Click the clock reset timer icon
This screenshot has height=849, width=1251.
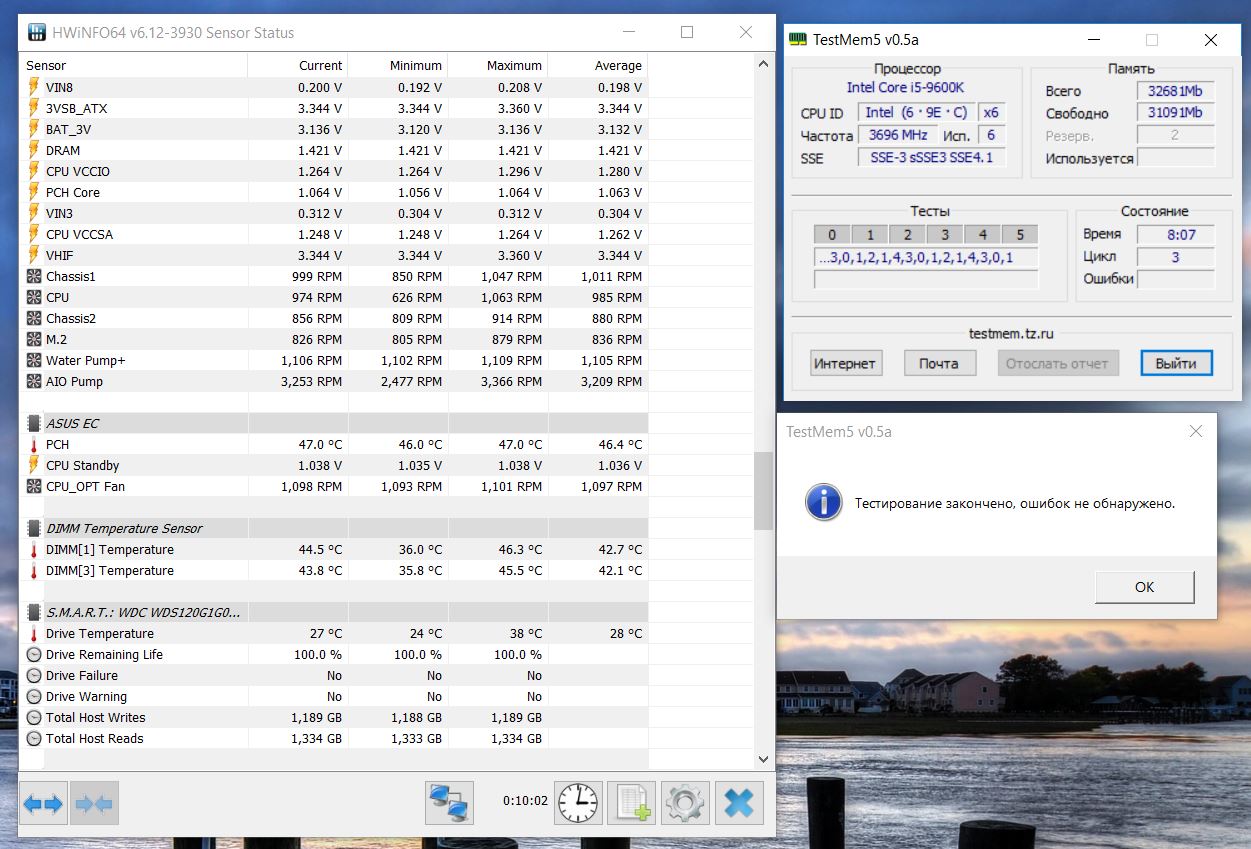[x=579, y=803]
